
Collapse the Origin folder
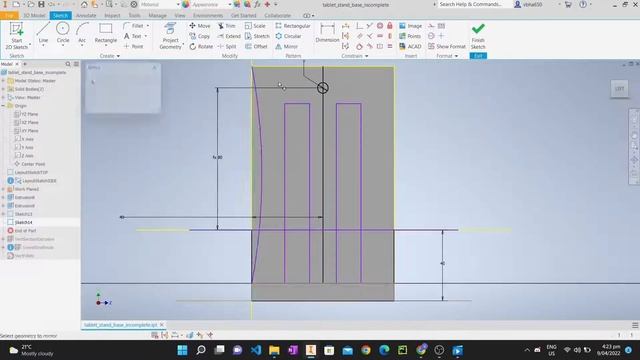point(3,106)
